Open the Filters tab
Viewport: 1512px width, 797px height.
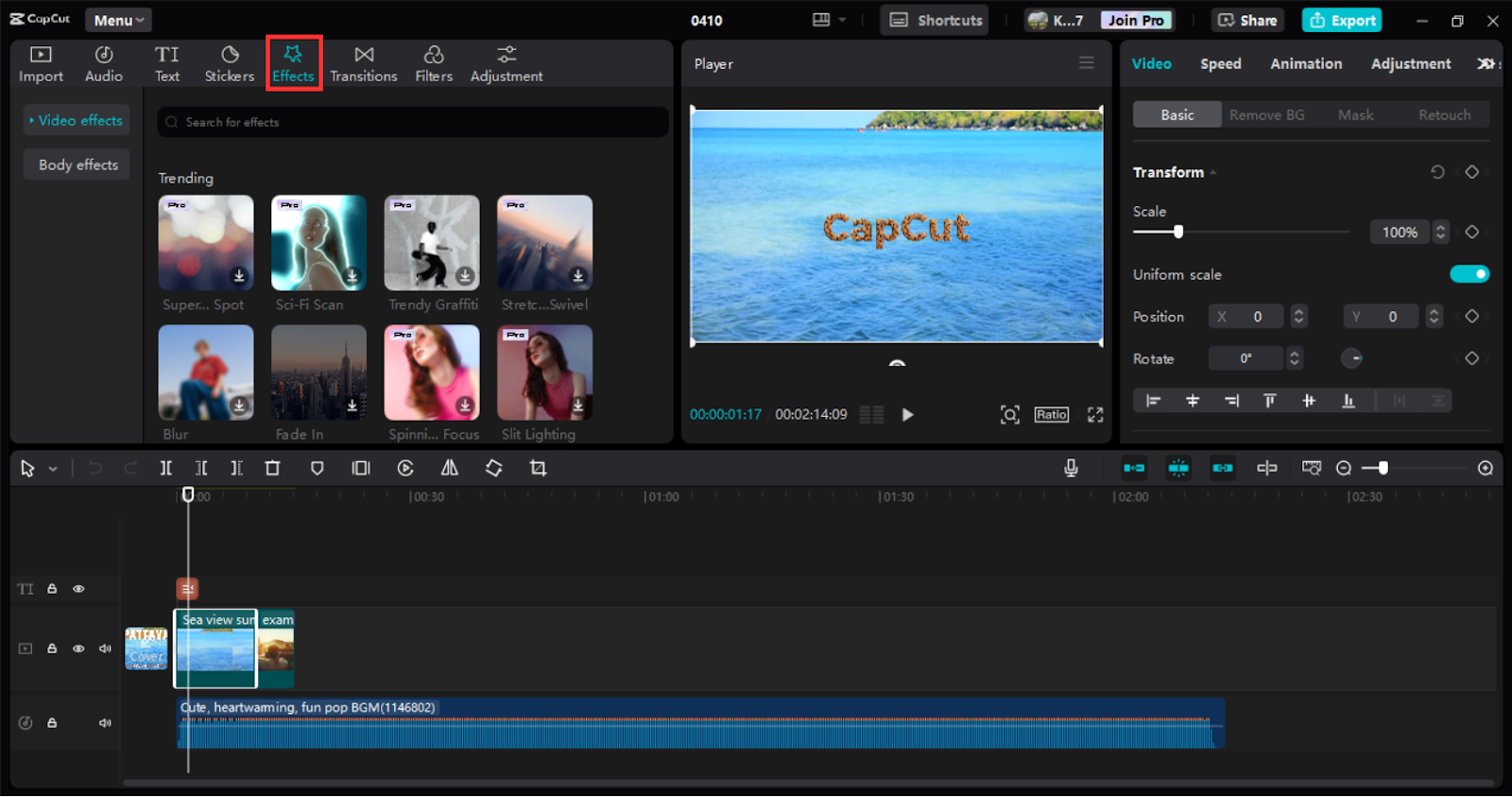[434, 64]
